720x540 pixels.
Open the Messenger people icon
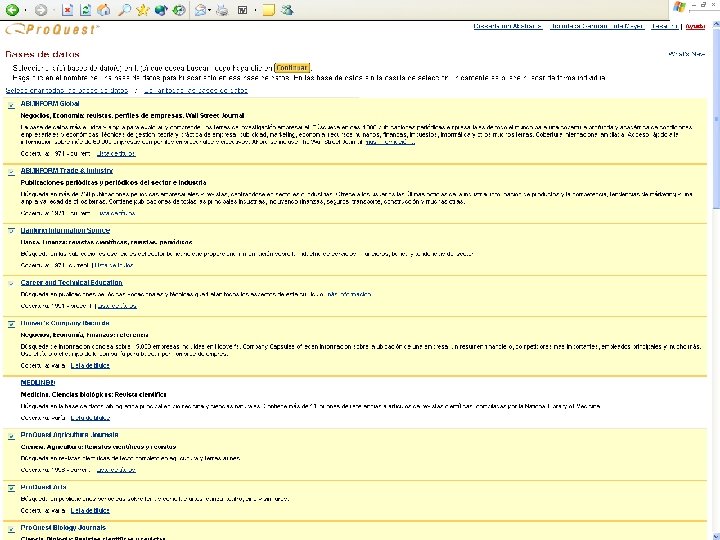287,10
